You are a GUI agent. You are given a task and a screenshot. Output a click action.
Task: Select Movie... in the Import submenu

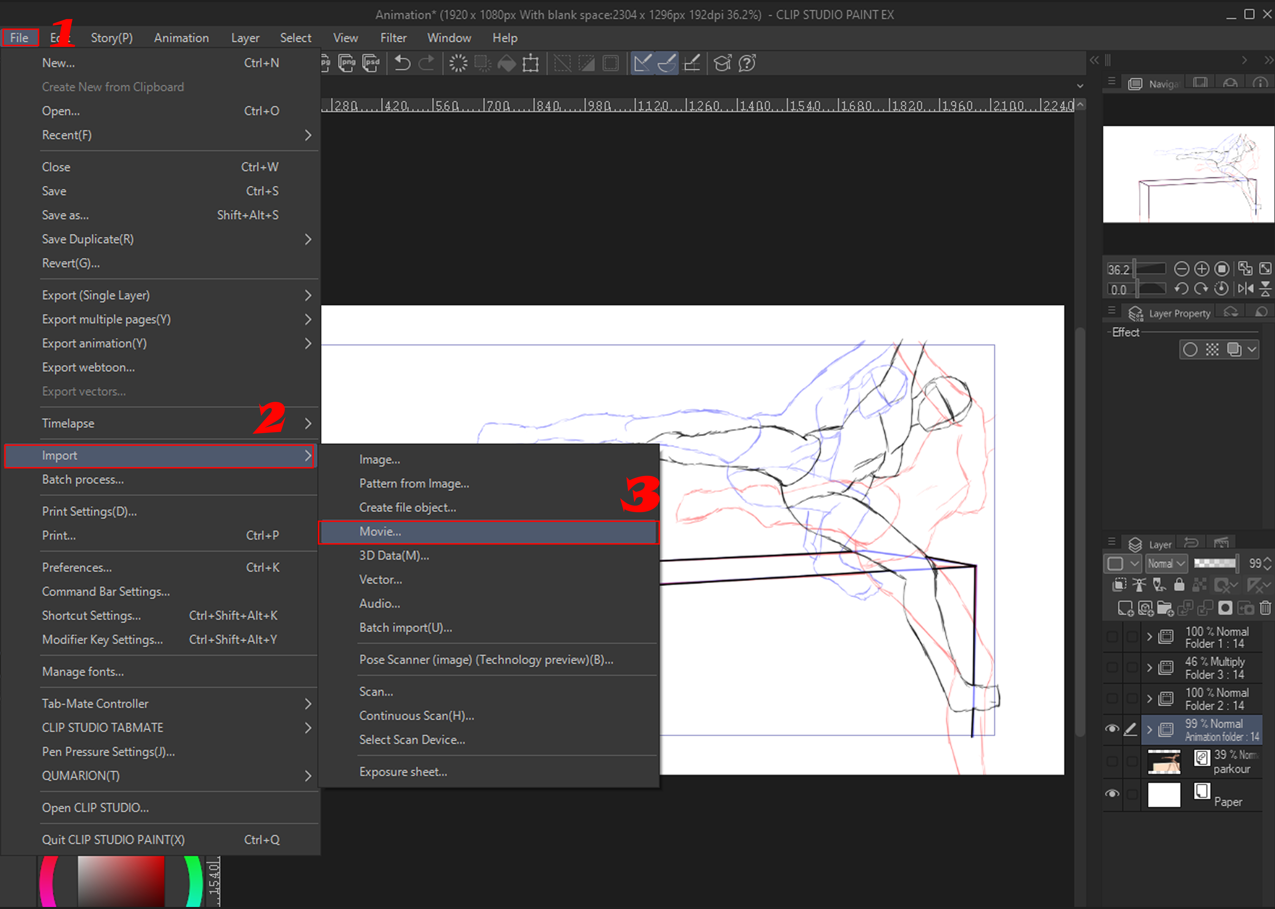(x=380, y=532)
